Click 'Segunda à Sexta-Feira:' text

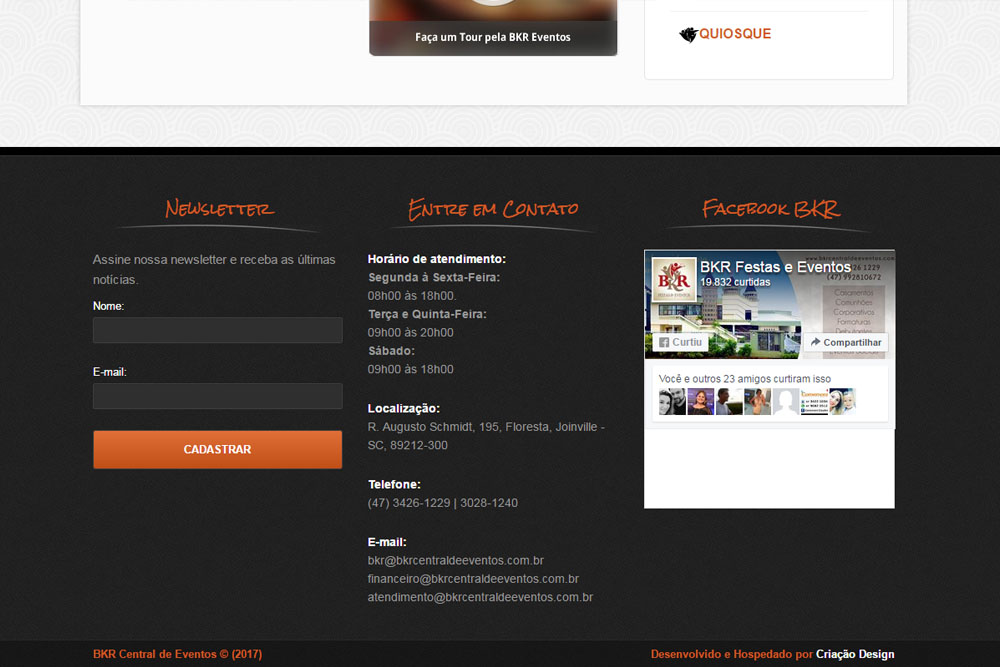click(434, 278)
